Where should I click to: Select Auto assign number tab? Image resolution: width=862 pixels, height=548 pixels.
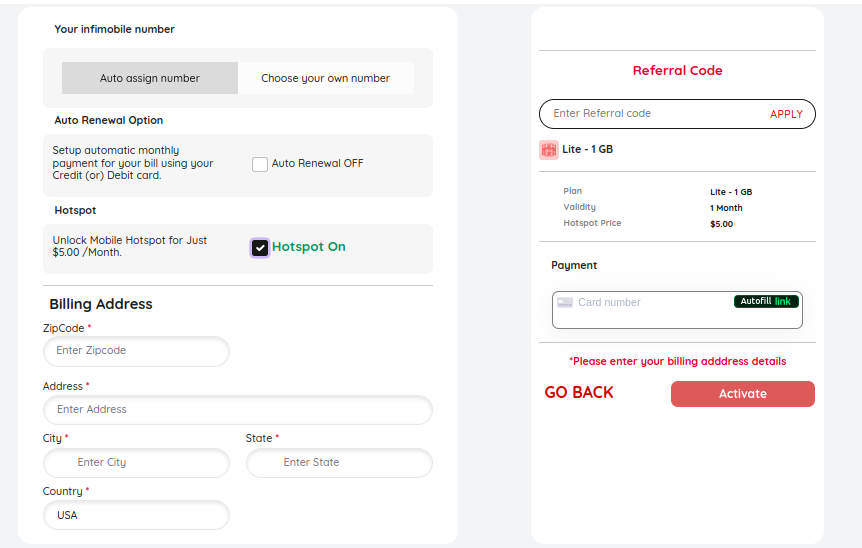[x=150, y=78]
